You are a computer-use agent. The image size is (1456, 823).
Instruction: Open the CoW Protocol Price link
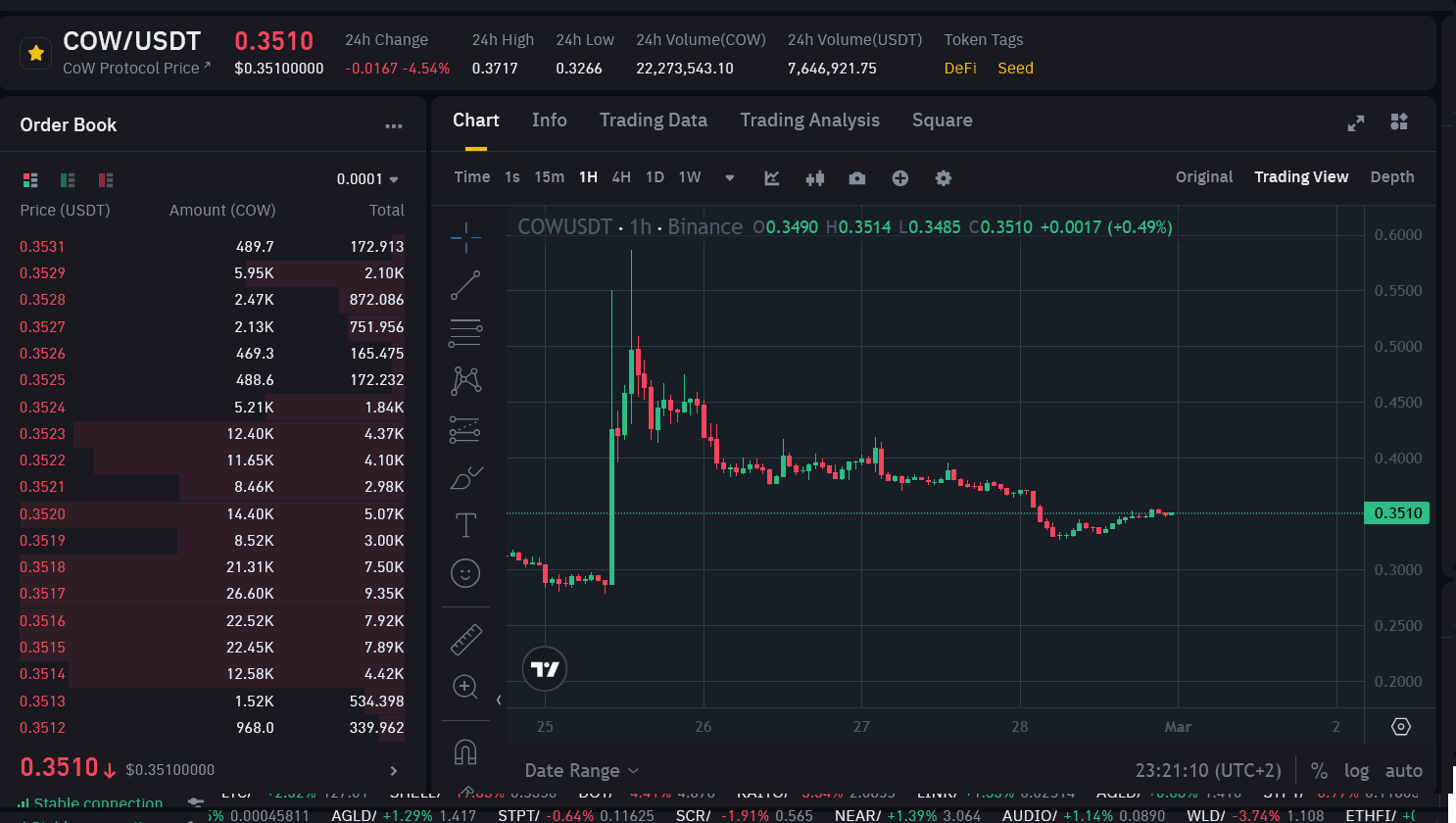coord(137,69)
